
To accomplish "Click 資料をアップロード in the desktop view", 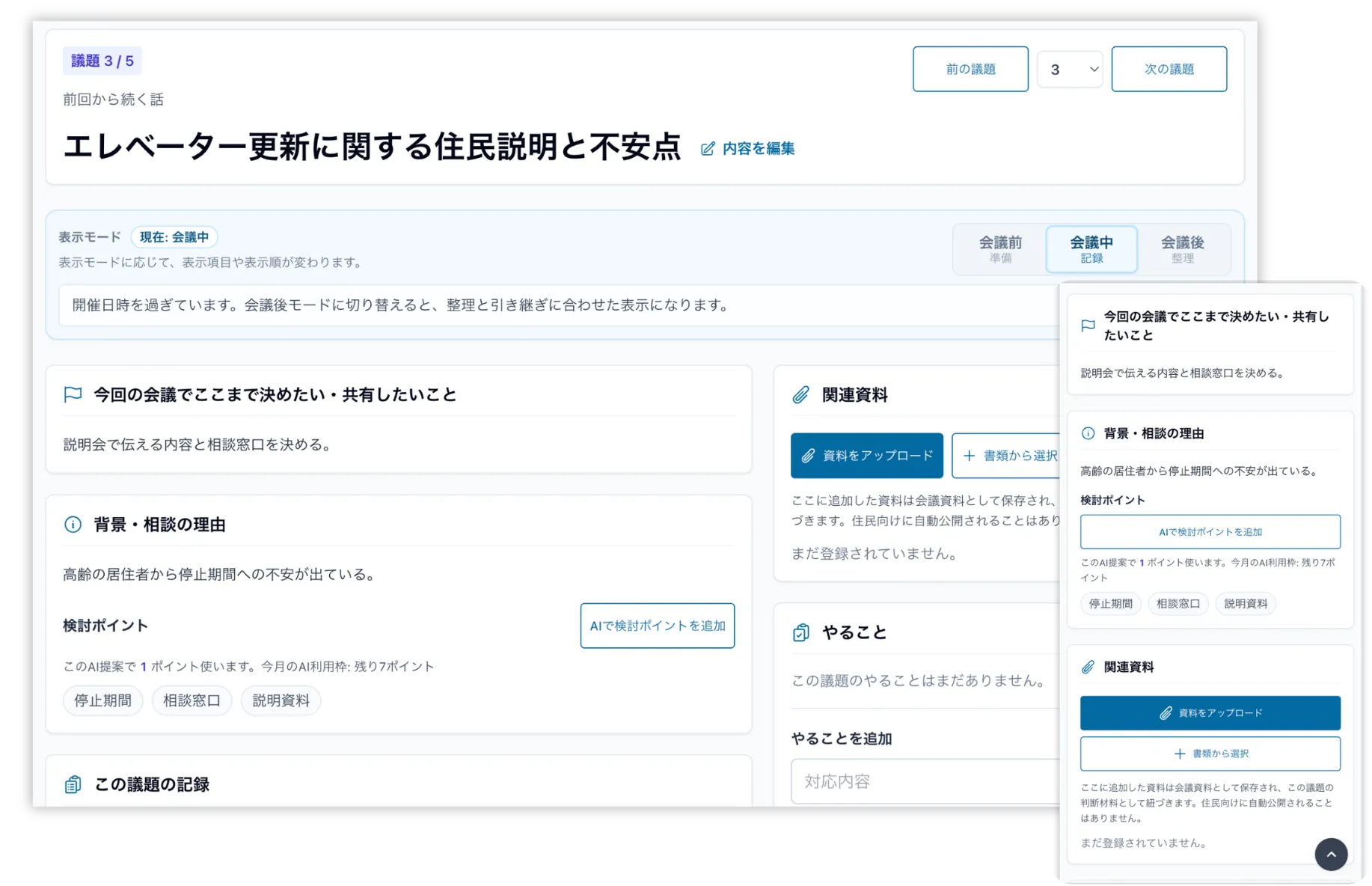I will [x=866, y=455].
